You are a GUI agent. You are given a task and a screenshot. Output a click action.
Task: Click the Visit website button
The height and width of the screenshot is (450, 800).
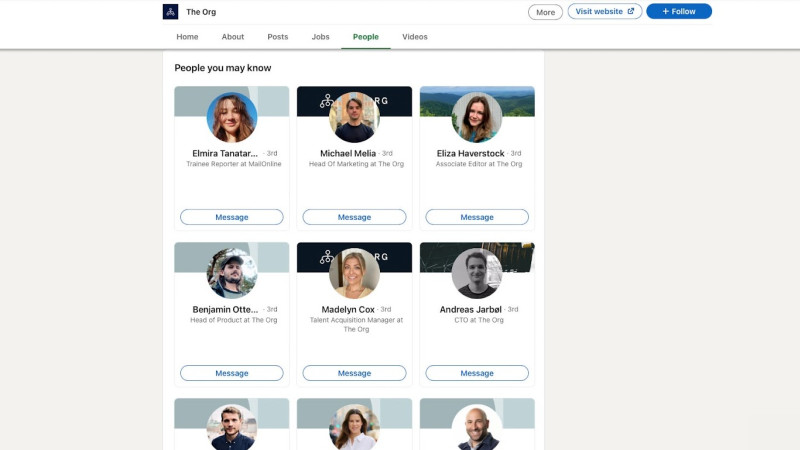tap(605, 11)
